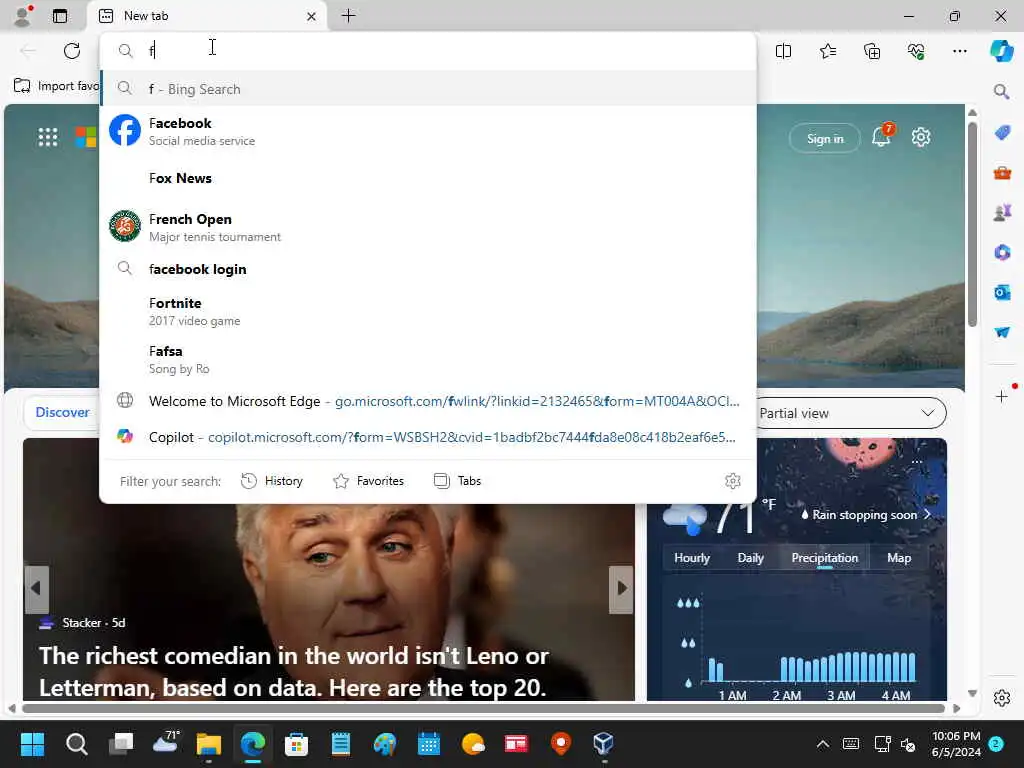This screenshot has height=768, width=1024.
Task: Select the French Open suggestion
Action: (428, 227)
